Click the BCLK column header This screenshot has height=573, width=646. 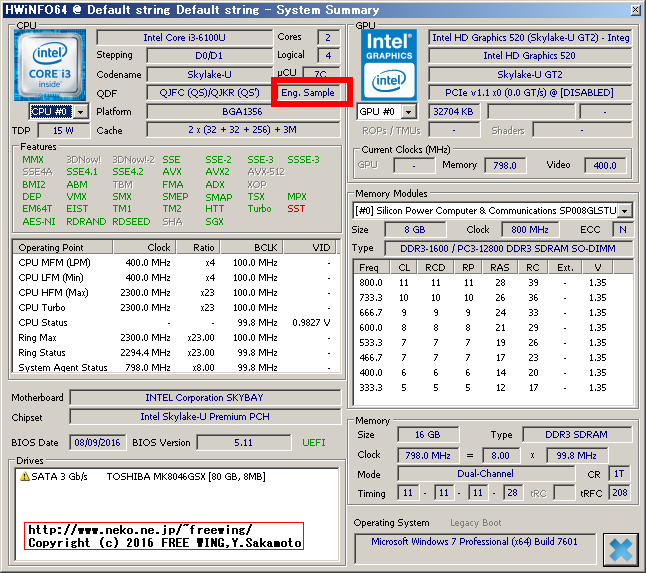coord(252,248)
